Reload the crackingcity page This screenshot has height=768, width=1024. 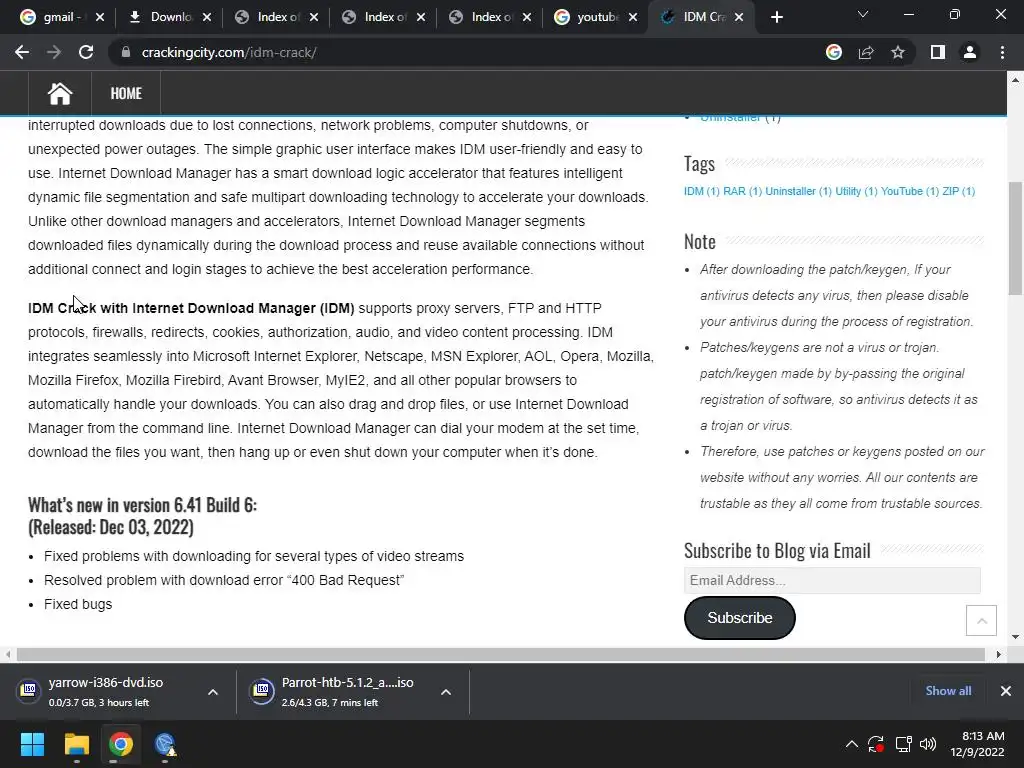click(86, 52)
